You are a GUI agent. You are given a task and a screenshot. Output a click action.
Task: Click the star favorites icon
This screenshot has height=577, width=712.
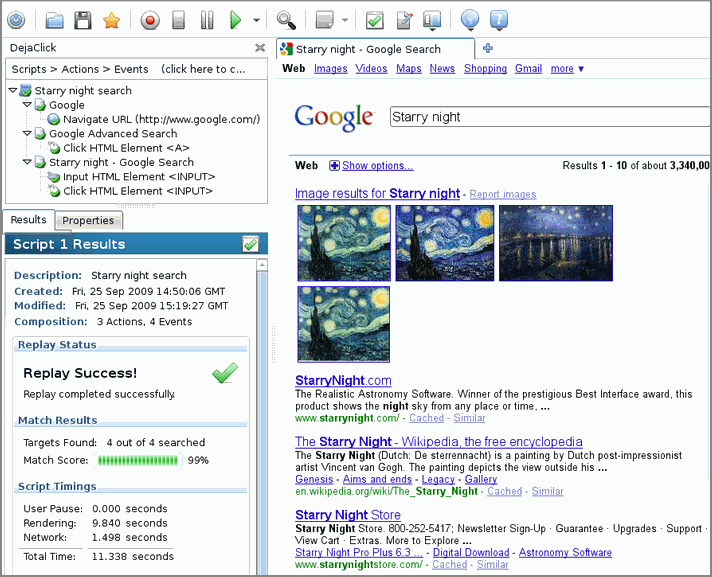(111, 19)
